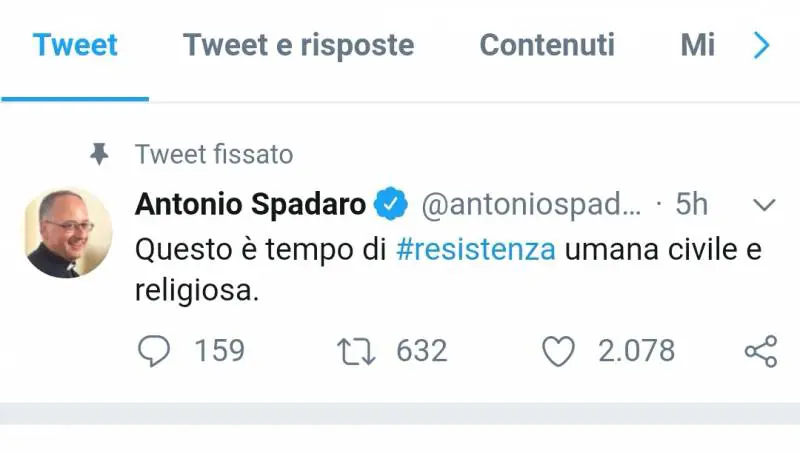Click the profile photo avatar
The image size is (800, 453).
[69, 232]
